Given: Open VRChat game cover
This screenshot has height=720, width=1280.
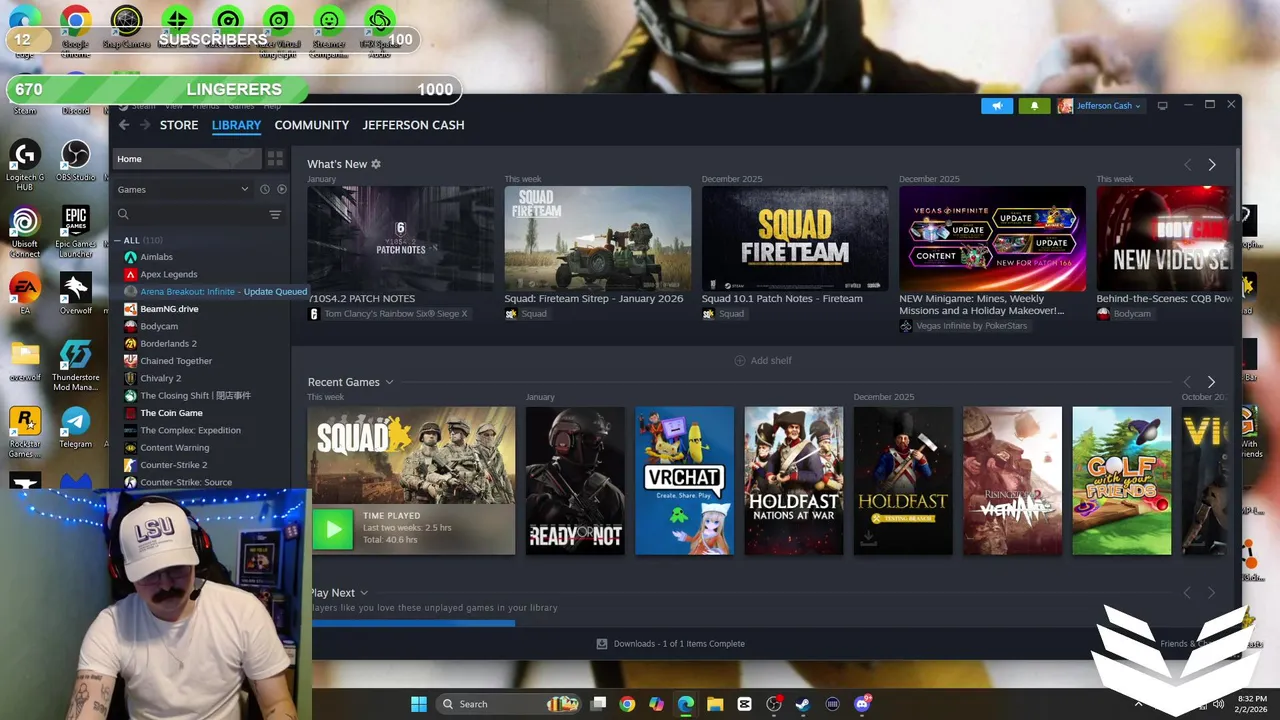Looking at the screenshot, I should (684, 481).
